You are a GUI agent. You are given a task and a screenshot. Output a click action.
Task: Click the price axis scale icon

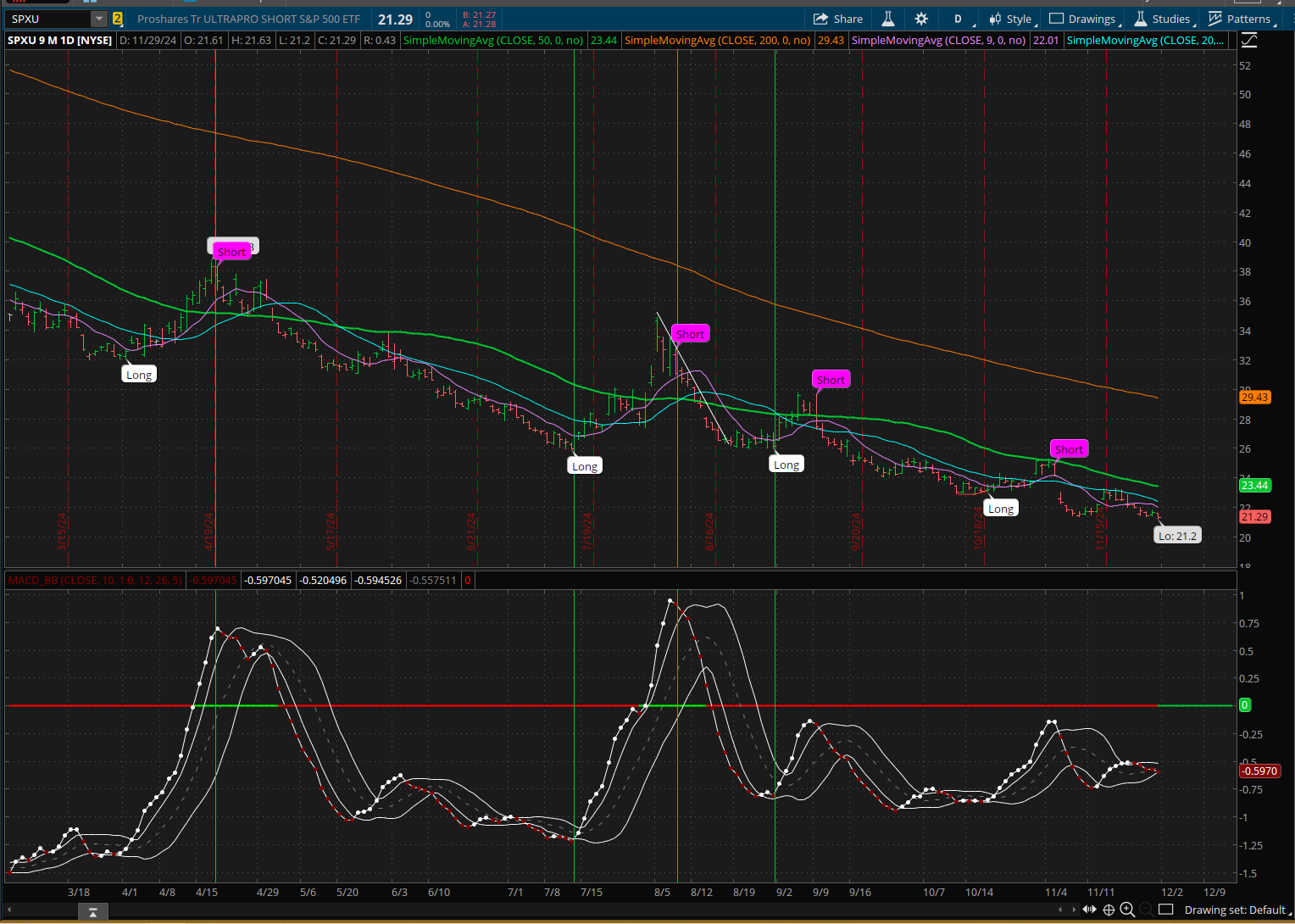(1248, 40)
